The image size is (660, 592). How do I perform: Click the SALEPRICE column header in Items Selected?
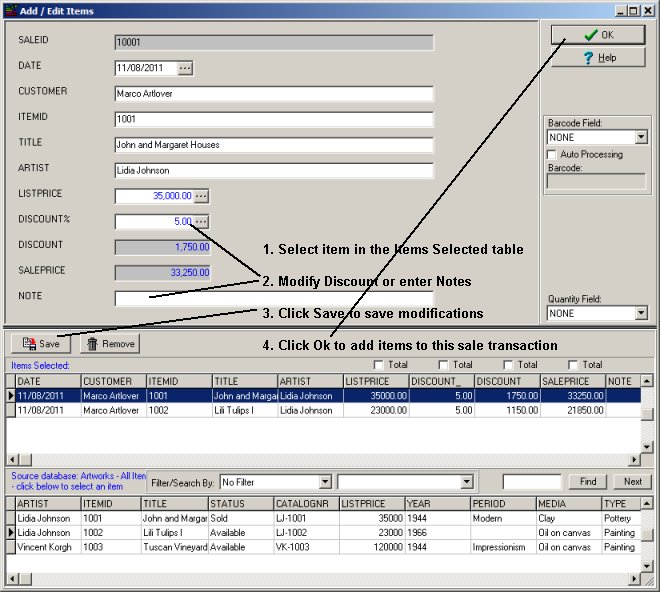coord(573,381)
